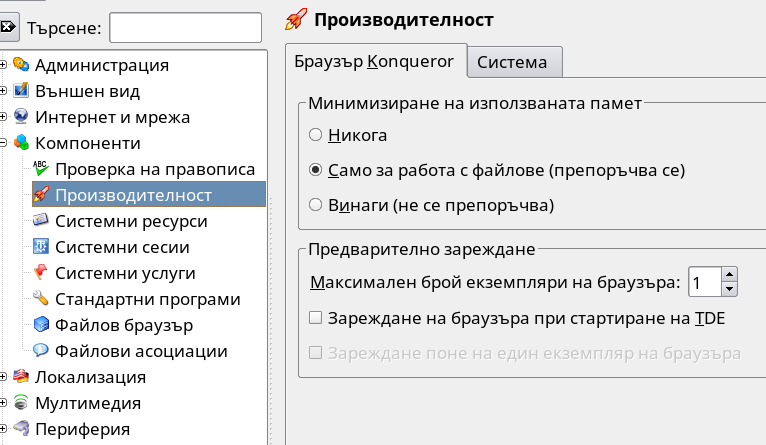Open Файлови асоциации settings entry

pyautogui.click(x=141, y=351)
